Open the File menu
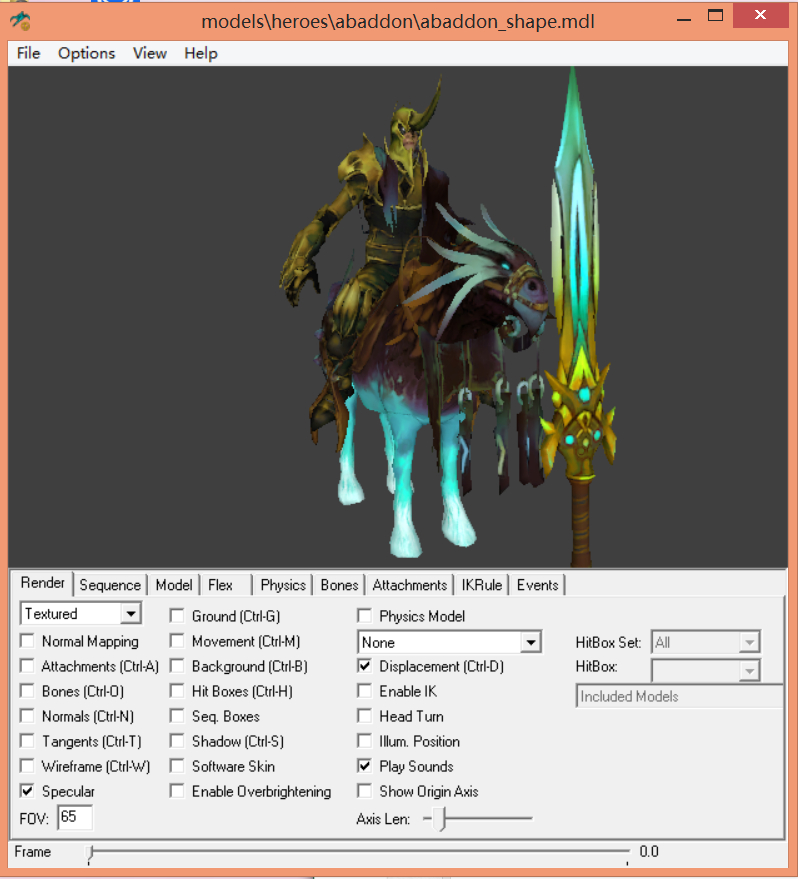 point(29,53)
